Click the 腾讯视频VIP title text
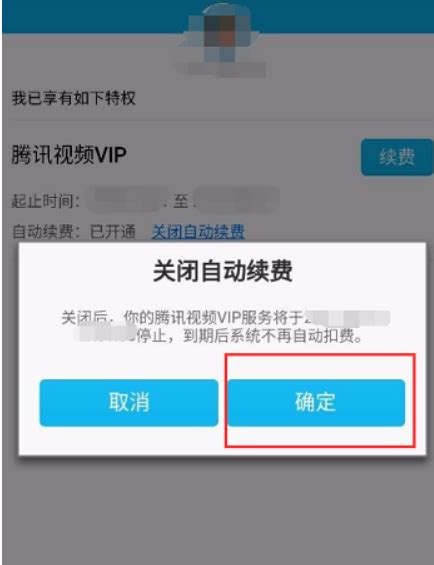The height and width of the screenshot is (565, 434). coord(69,155)
